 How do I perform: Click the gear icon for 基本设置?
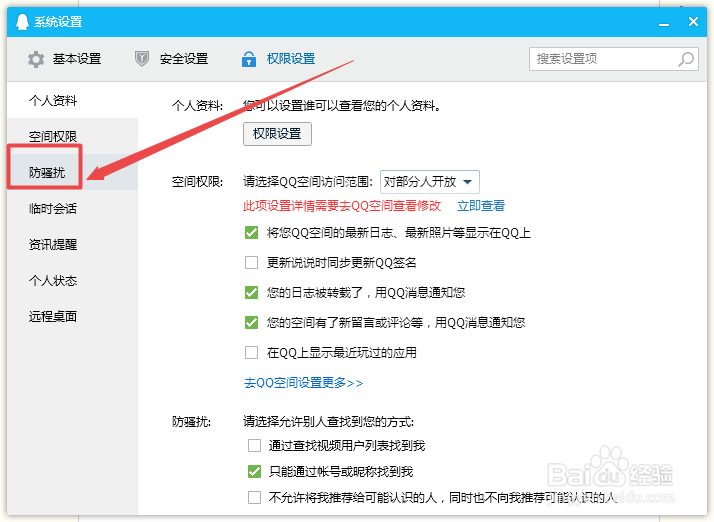point(36,59)
